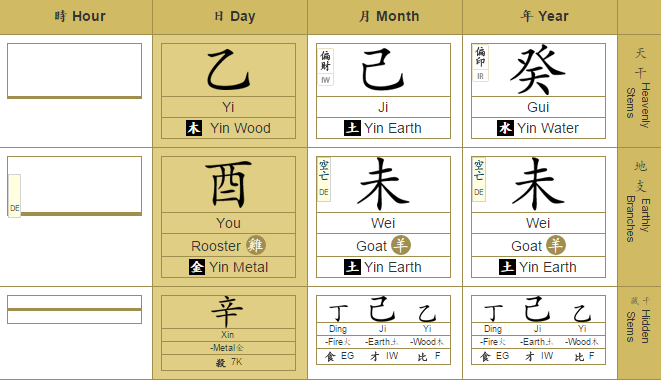Click the 癸 Gui Year stem character
The image size is (661, 382).
pos(538,70)
